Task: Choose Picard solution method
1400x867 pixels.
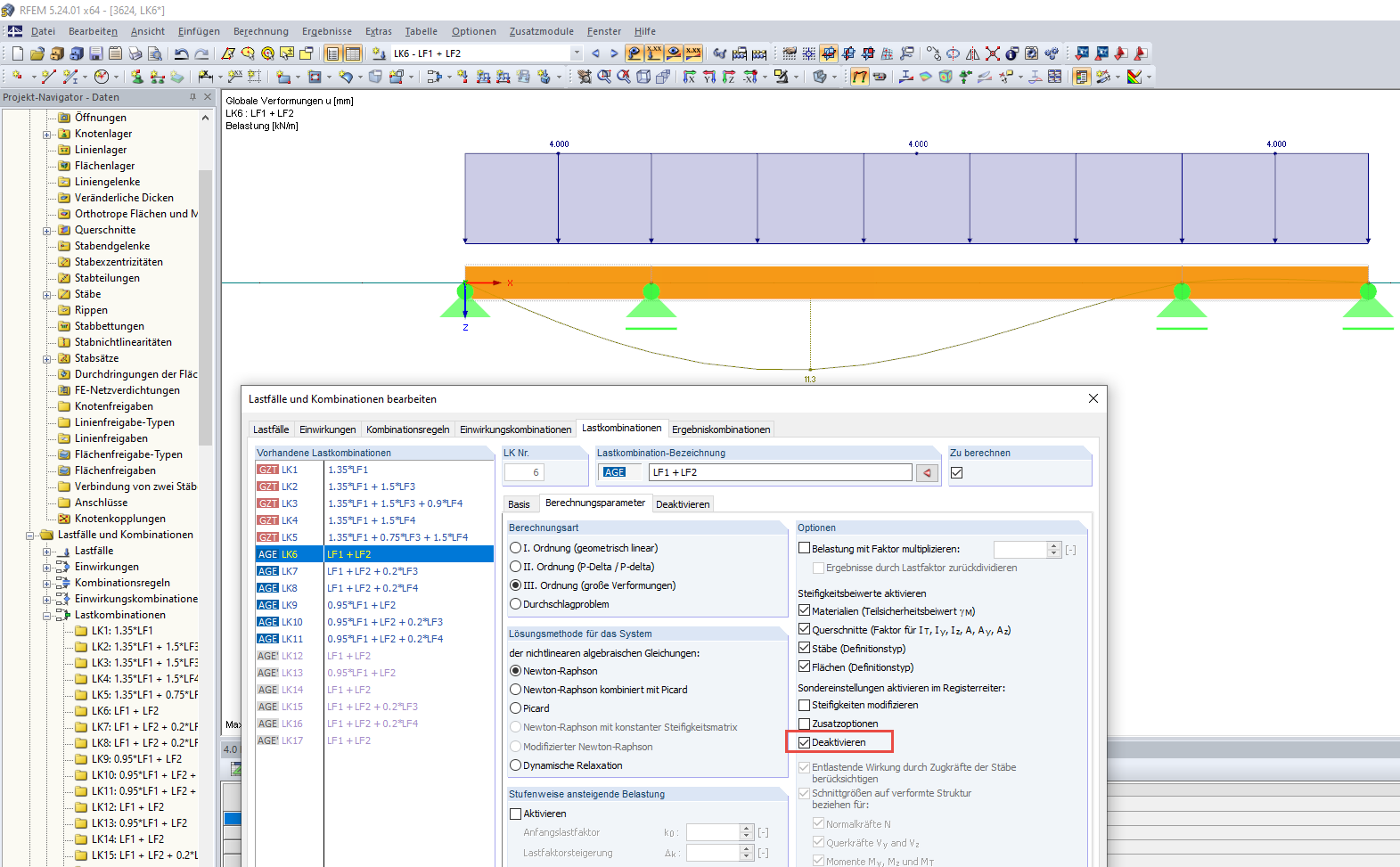Action: pos(516,708)
